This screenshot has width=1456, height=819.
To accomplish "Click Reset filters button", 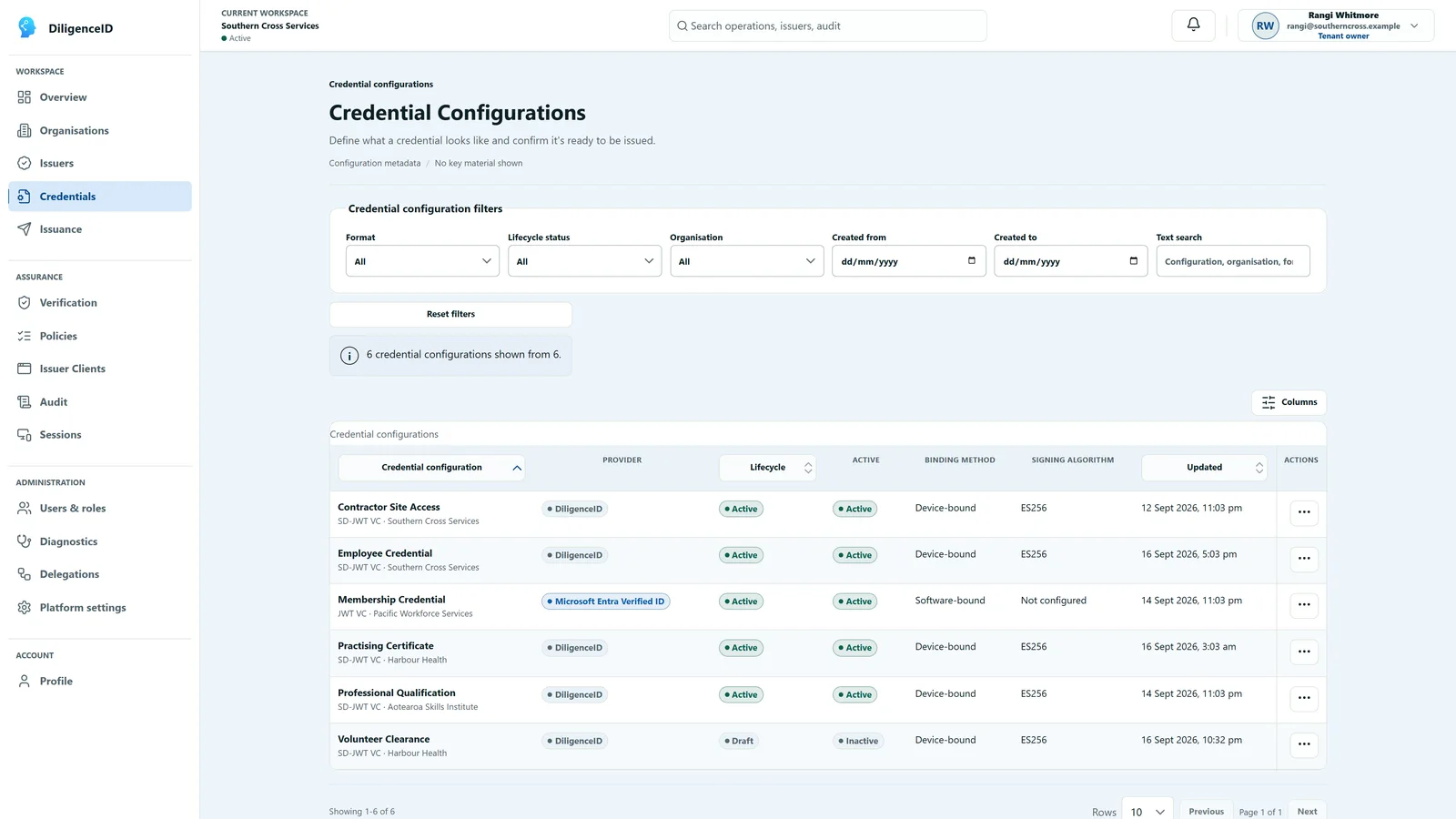I will [x=450, y=314].
